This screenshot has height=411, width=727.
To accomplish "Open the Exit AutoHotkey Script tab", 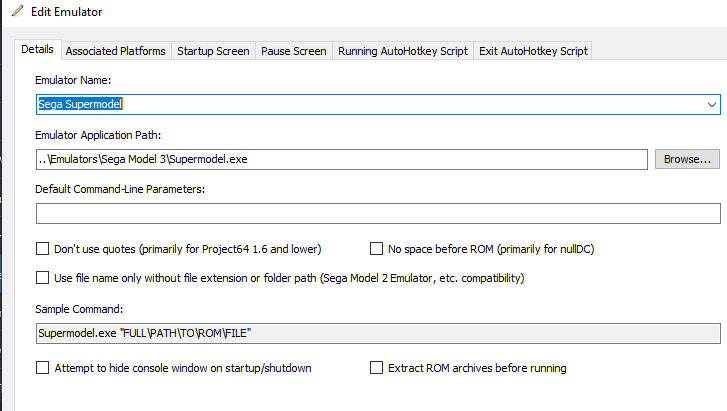I will pyautogui.click(x=533, y=51).
